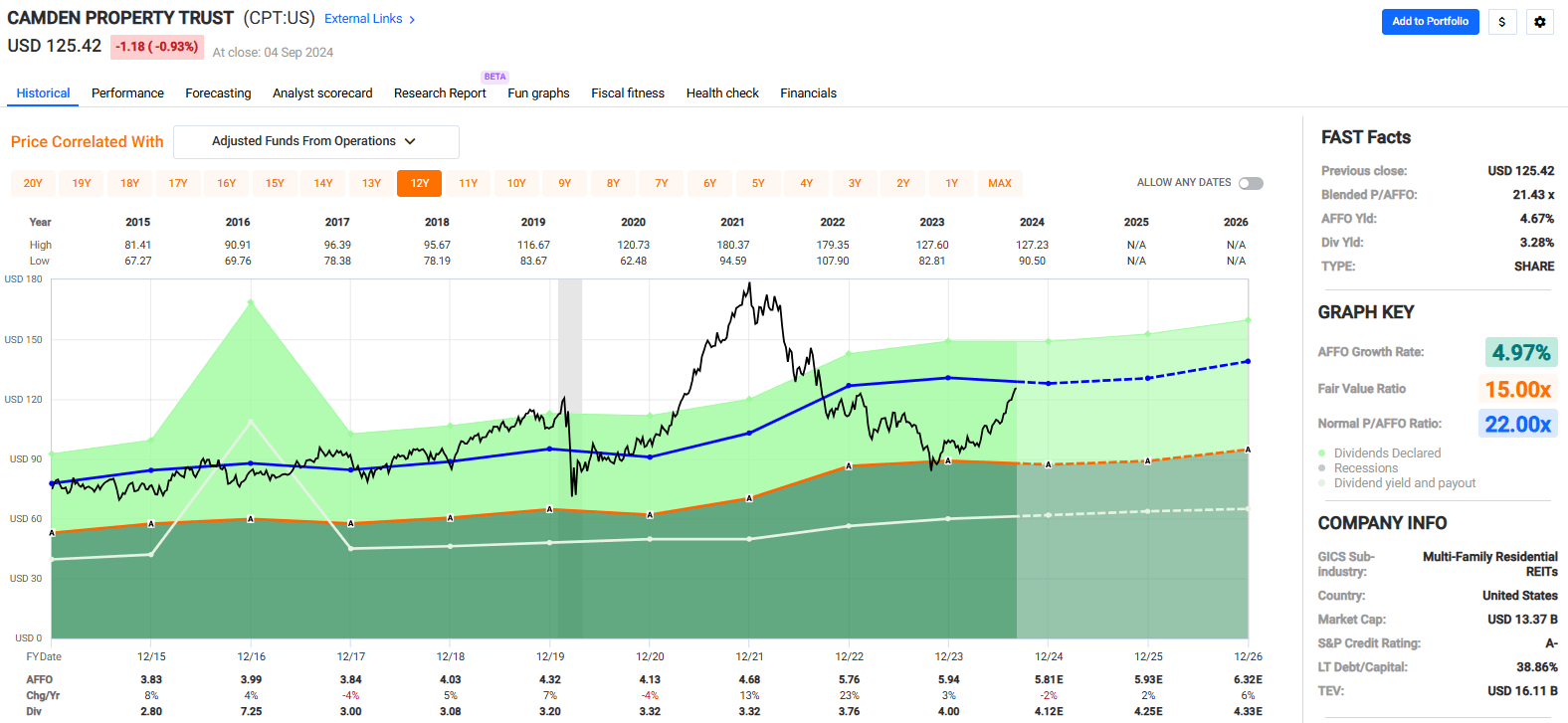
Task: Open the settings gear icon
Action: pyautogui.click(x=1540, y=22)
